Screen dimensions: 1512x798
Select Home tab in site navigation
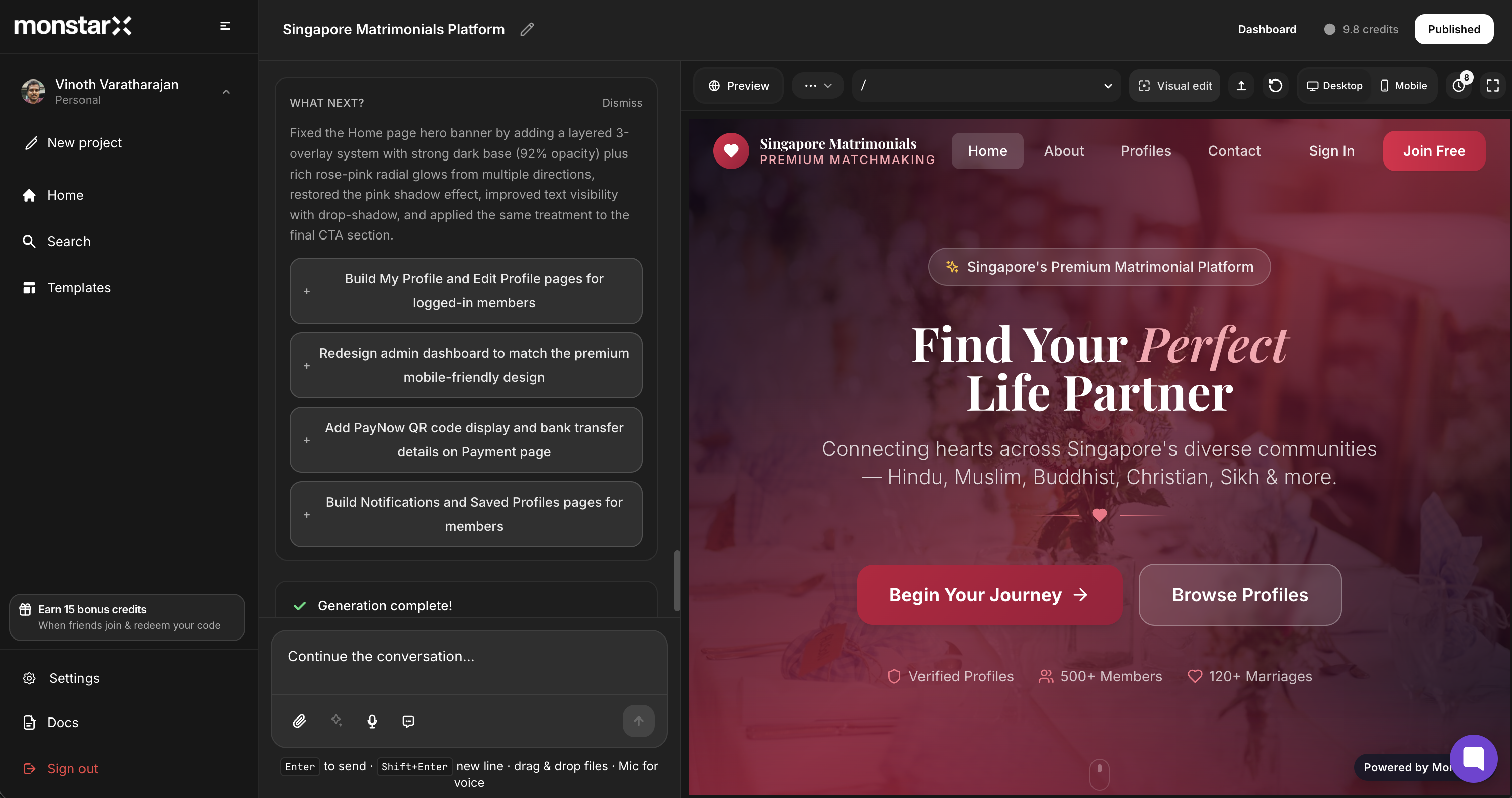click(987, 151)
